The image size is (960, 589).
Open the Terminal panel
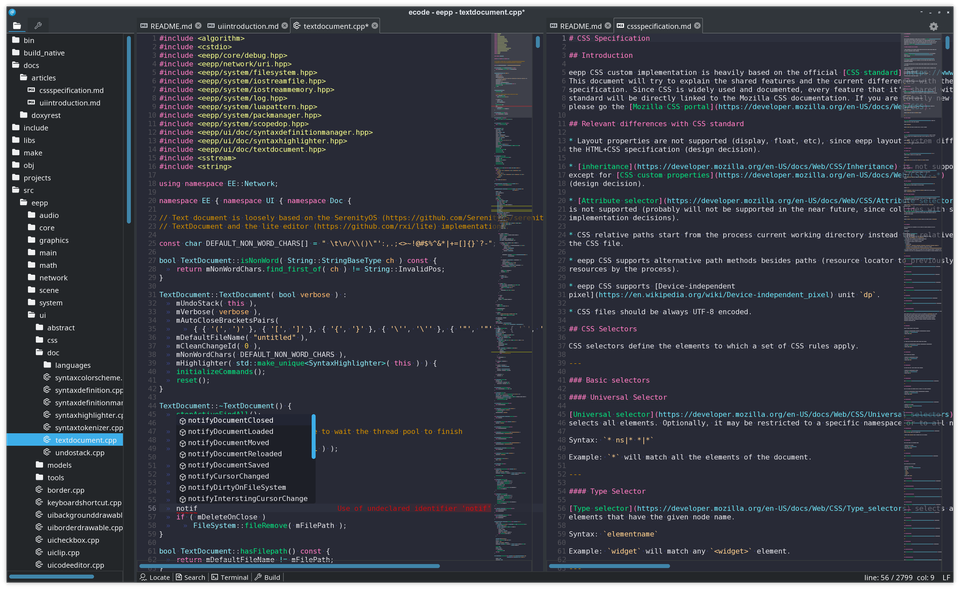pyautogui.click(x=230, y=577)
